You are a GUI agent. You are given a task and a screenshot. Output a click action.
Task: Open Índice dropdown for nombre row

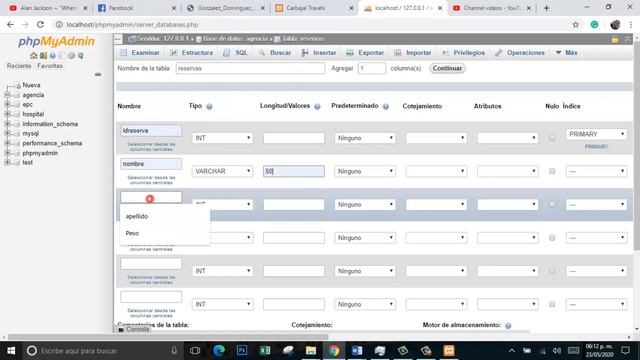[x=596, y=171]
